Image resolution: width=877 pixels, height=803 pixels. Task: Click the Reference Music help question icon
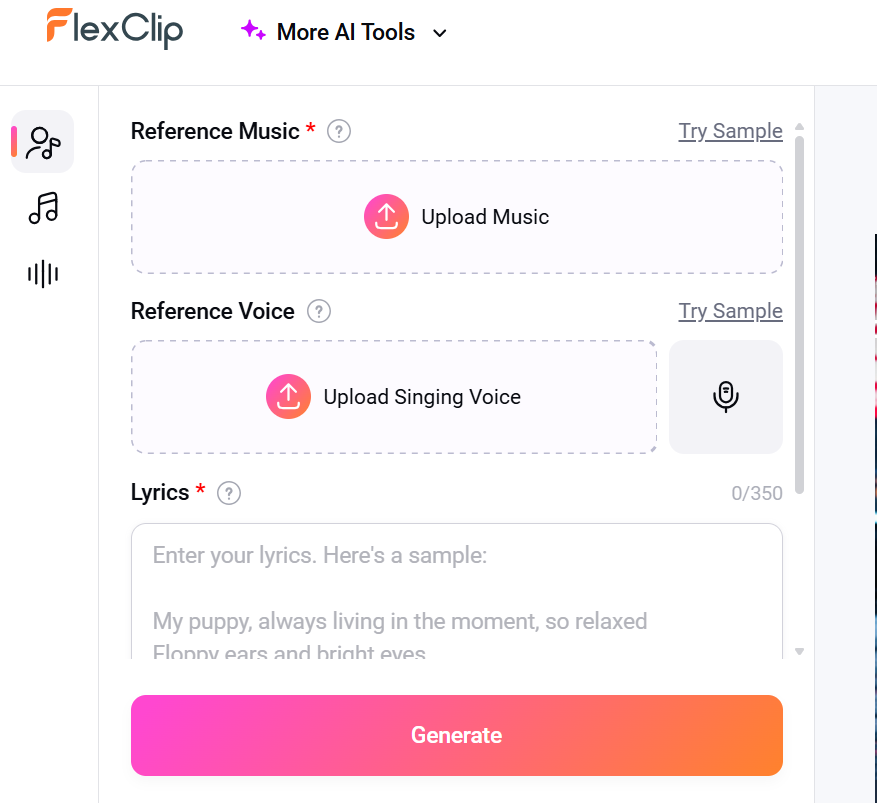339,131
